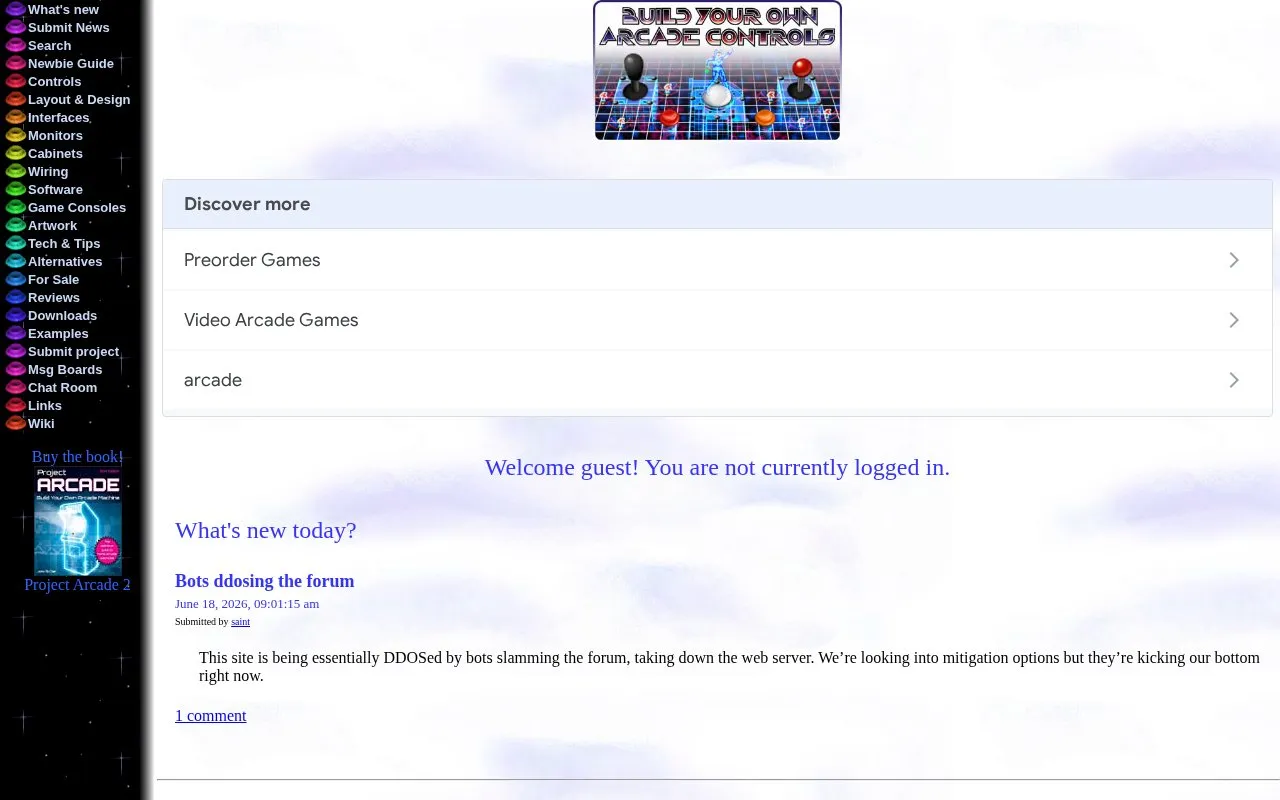Click the button icon beside Msg Boards

tap(15, 369)
